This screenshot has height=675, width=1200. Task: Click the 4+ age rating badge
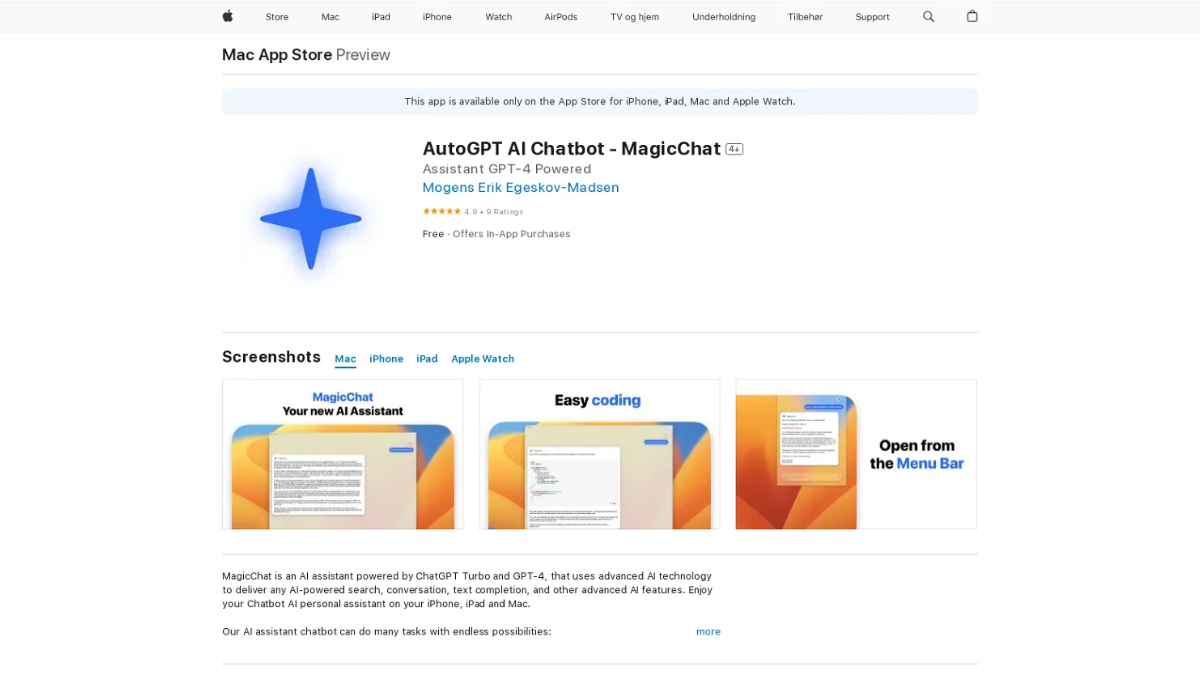click(734, 149)
